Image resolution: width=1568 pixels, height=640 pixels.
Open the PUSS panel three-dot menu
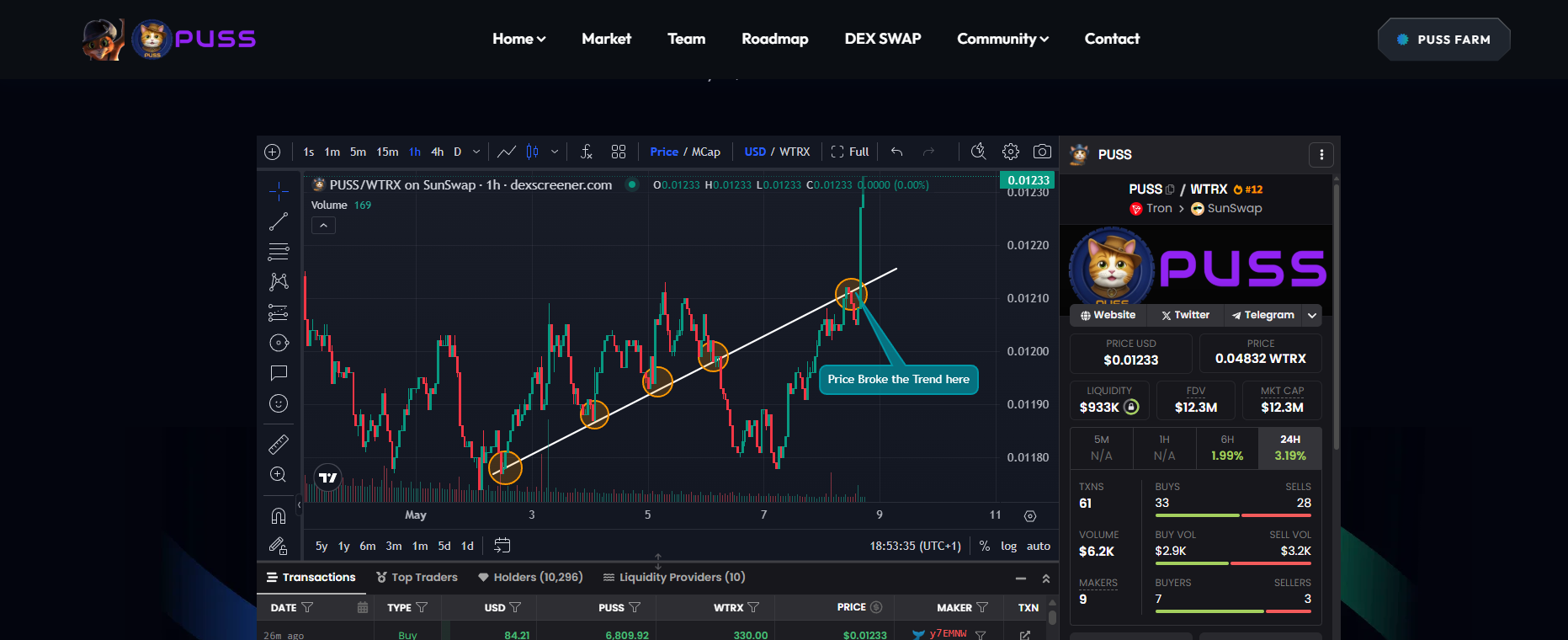[1321, 155]
